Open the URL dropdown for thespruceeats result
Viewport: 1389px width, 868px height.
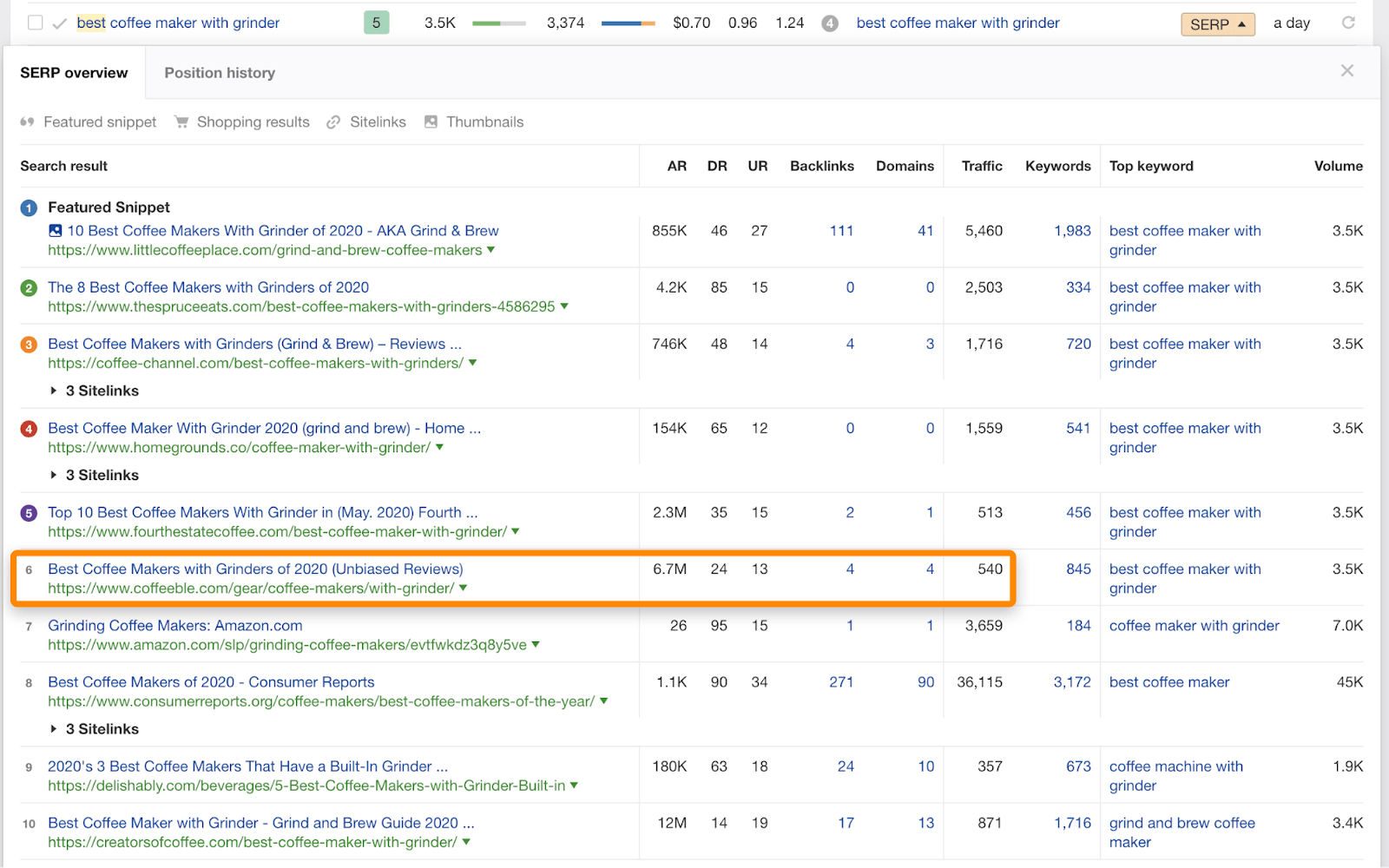coord(563,306)
